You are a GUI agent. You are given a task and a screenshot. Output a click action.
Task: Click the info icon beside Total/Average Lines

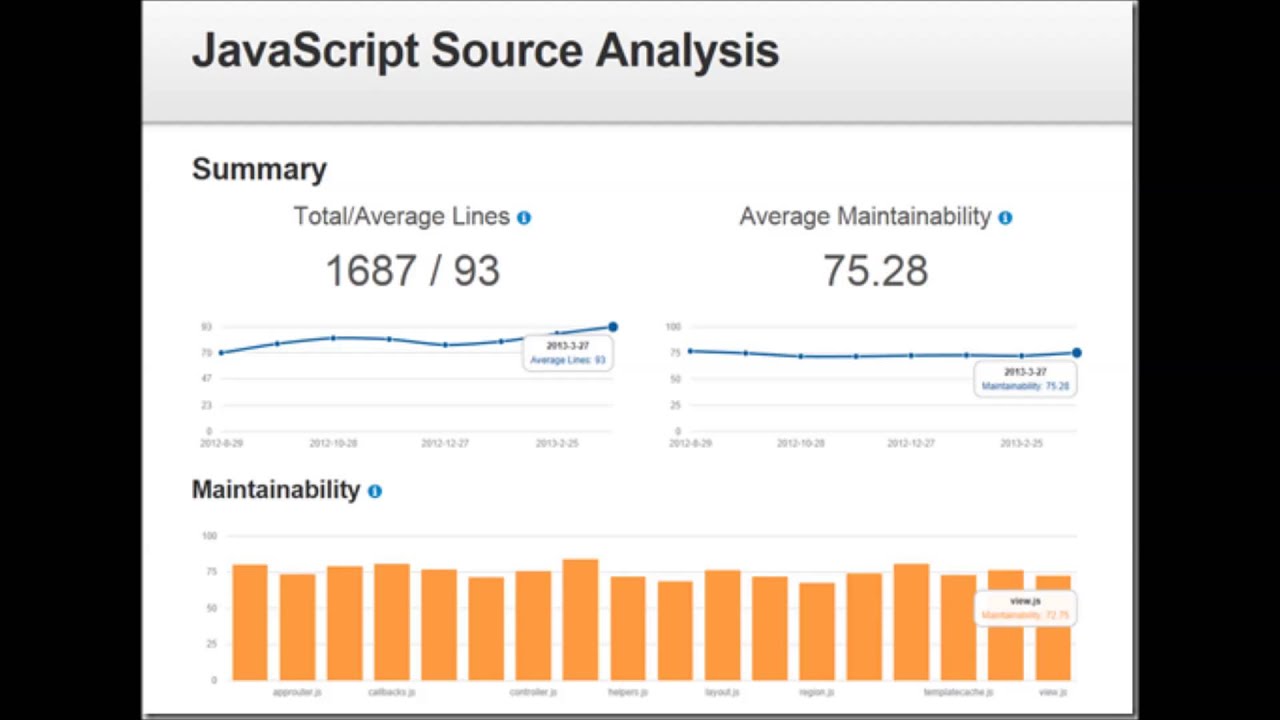[524, 218]
